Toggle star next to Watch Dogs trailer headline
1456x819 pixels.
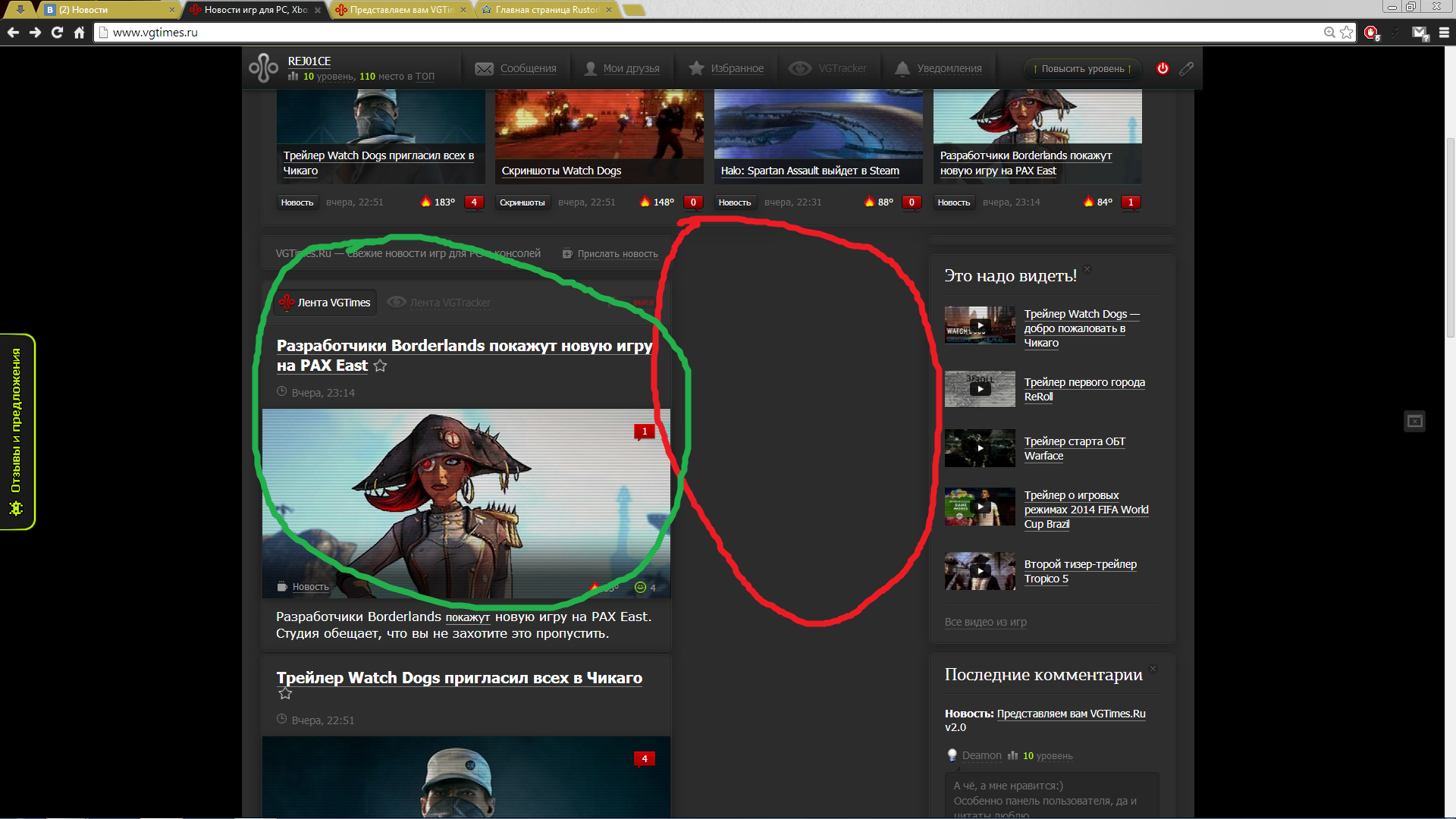(x=285, y=694)
